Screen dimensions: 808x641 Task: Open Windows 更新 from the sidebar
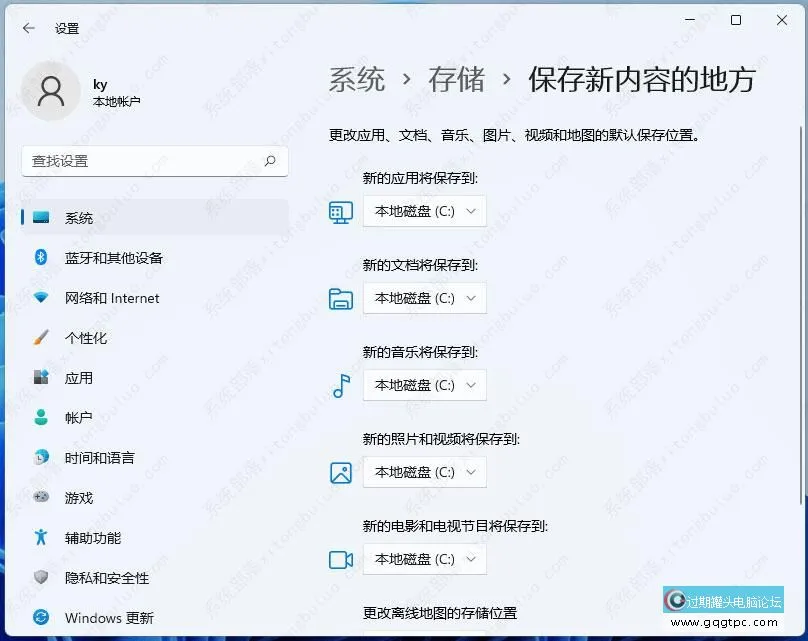[108, 618]
